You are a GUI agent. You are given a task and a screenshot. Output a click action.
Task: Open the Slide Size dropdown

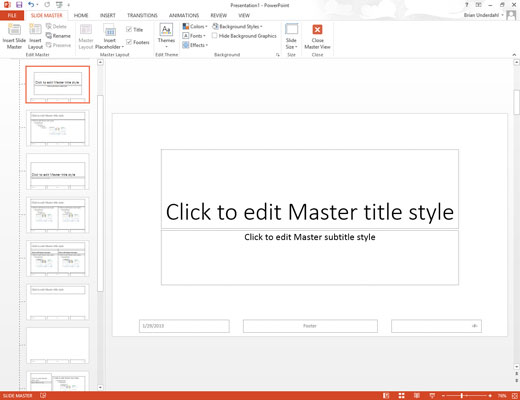[291, 37]
